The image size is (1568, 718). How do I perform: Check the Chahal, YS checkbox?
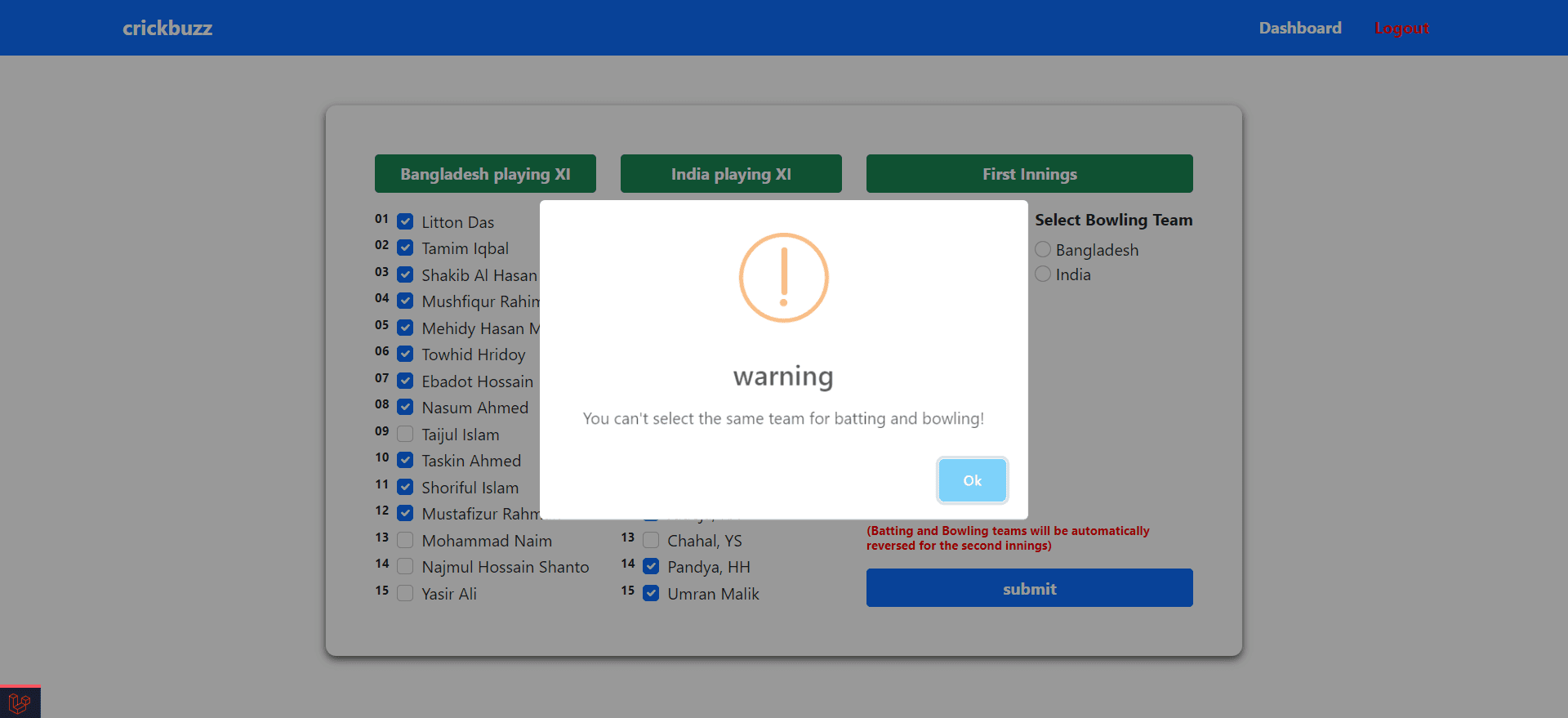651,540
